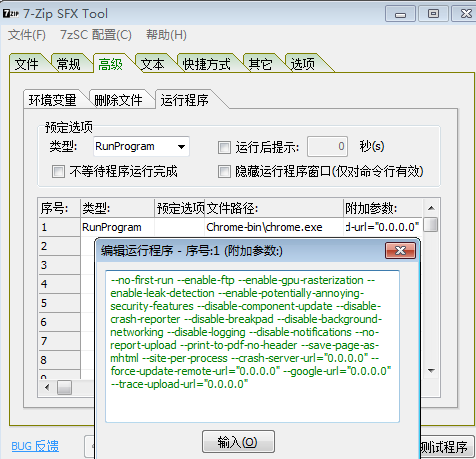Switch to the 文件 tab
This screenshot has height=459, width=476.
tap(27, 64)
